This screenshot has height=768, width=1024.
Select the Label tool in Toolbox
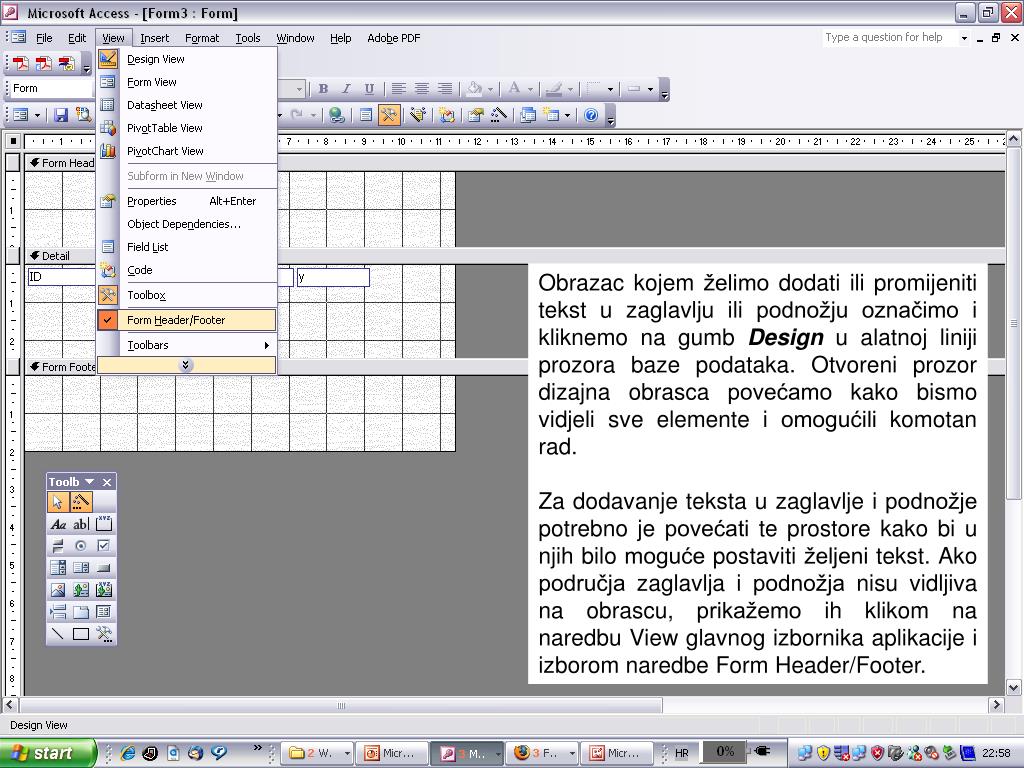(x=58, y=524)
